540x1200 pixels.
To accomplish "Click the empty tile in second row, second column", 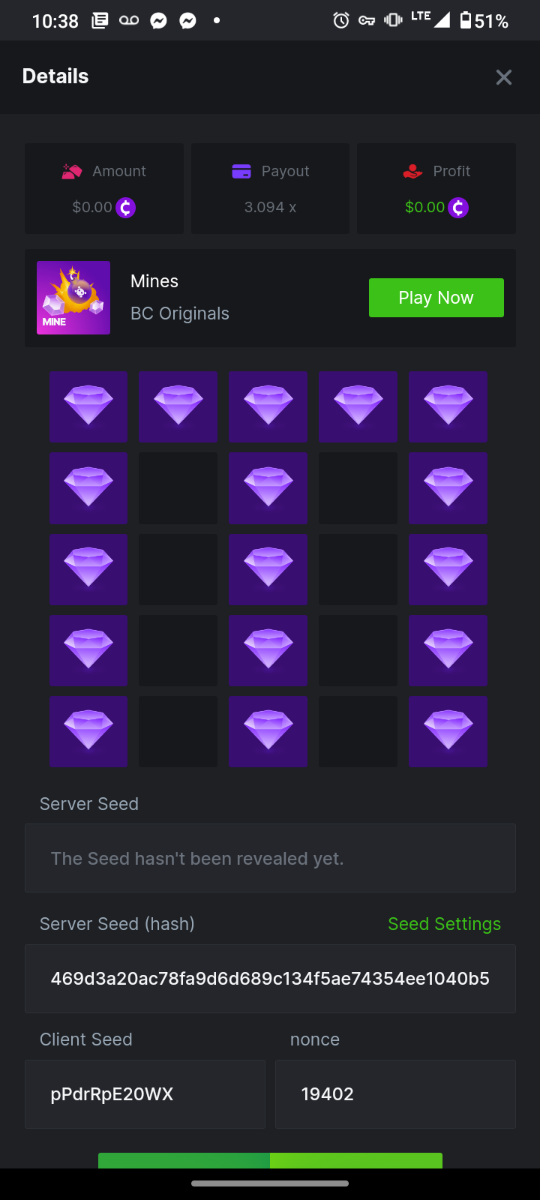I will [178, 488].
